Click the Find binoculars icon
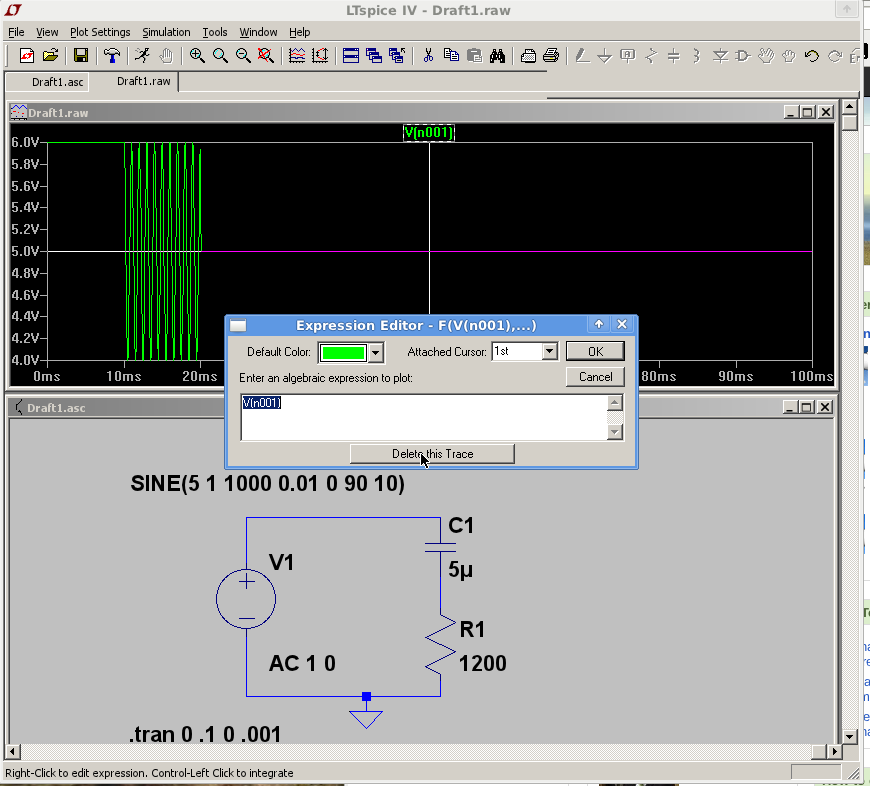Screen dimensions: 870x786 point(497,55)
